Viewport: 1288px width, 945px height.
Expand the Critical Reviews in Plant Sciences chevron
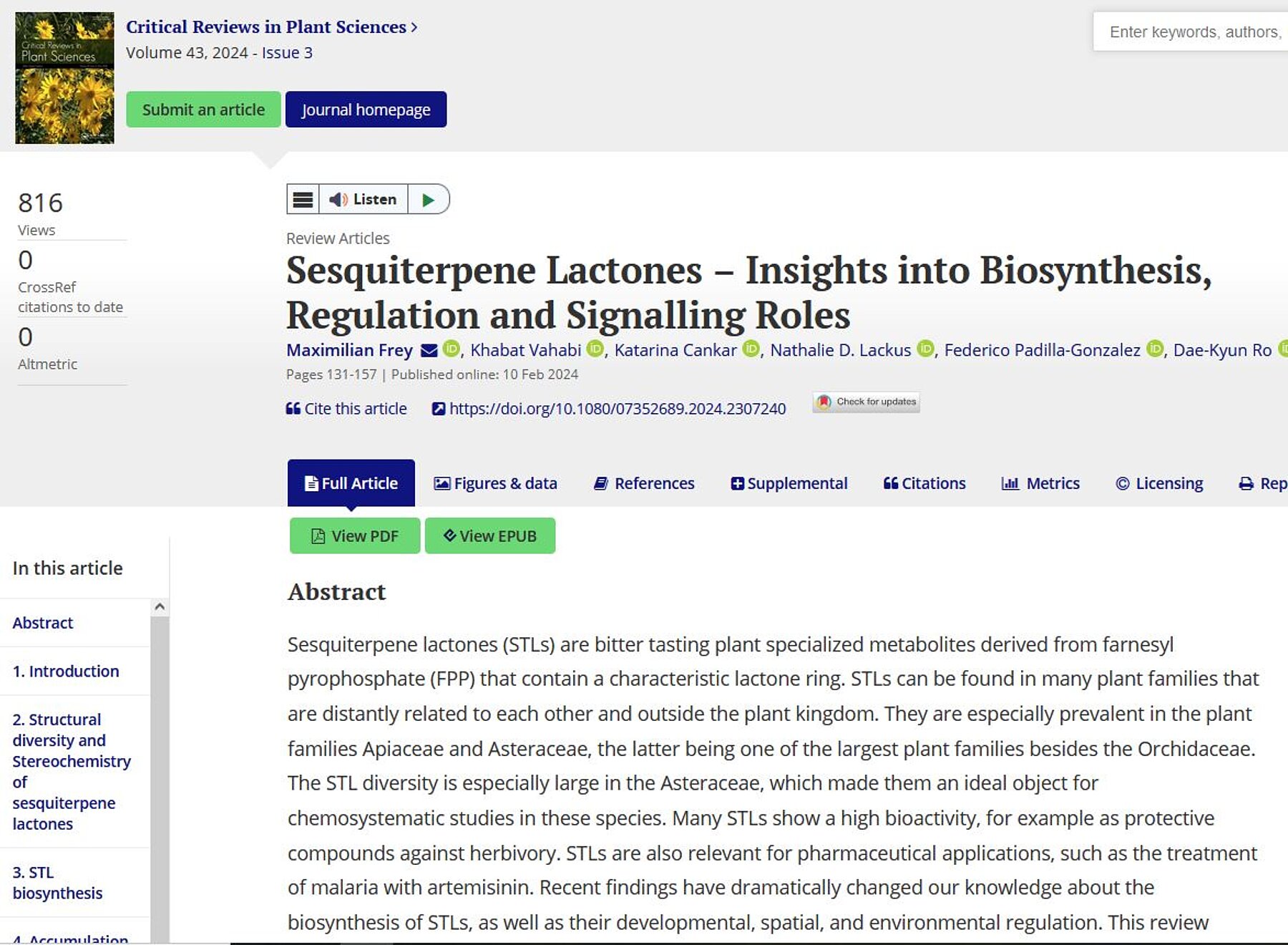coord(414,27)
